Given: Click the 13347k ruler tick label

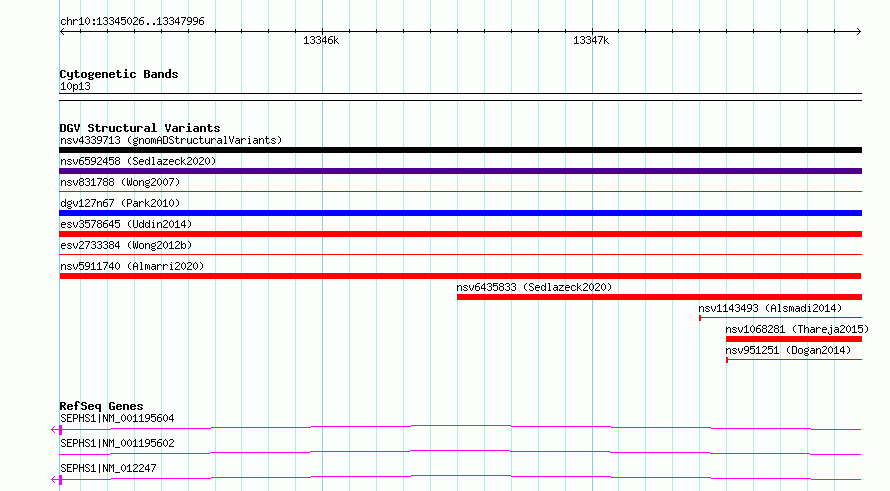Looking at the screenshot, I should (591, 40).
